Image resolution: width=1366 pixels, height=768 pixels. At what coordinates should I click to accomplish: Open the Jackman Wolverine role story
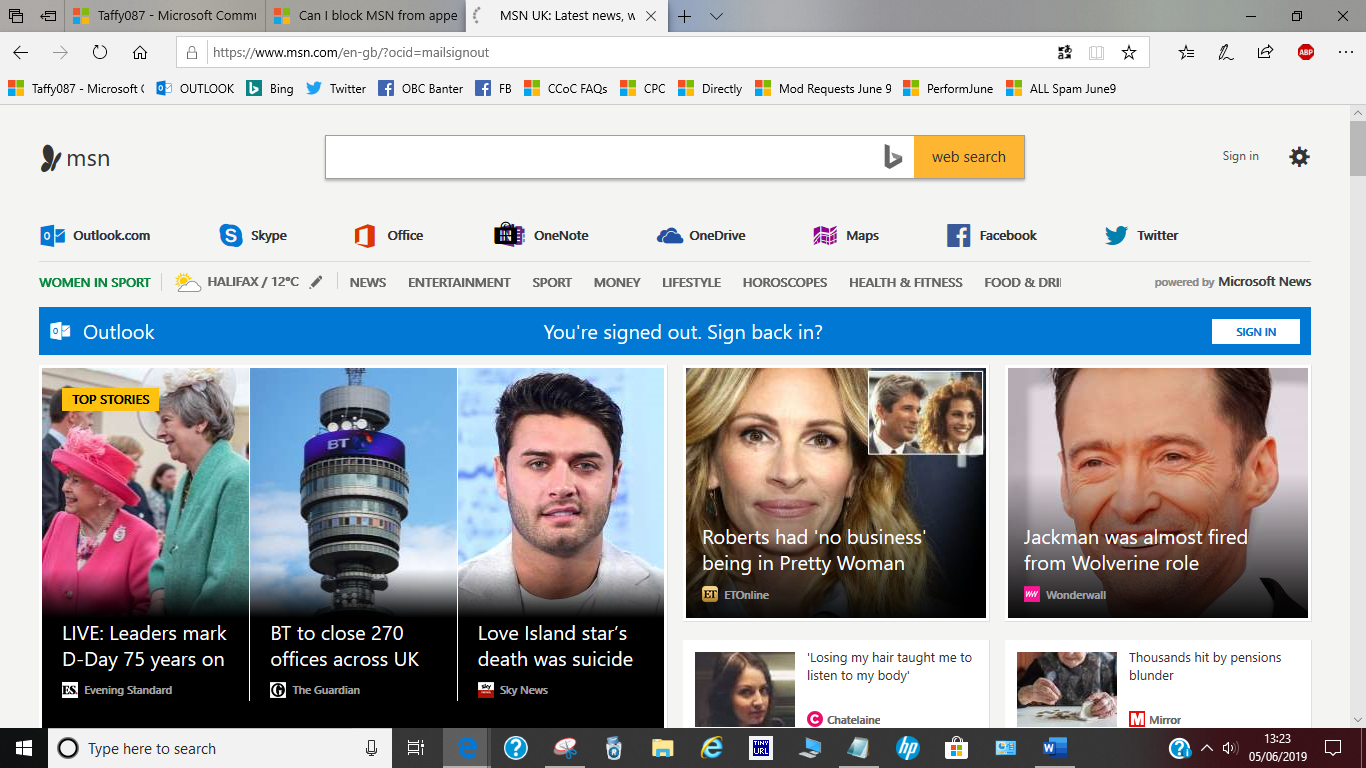(1157, 493)
